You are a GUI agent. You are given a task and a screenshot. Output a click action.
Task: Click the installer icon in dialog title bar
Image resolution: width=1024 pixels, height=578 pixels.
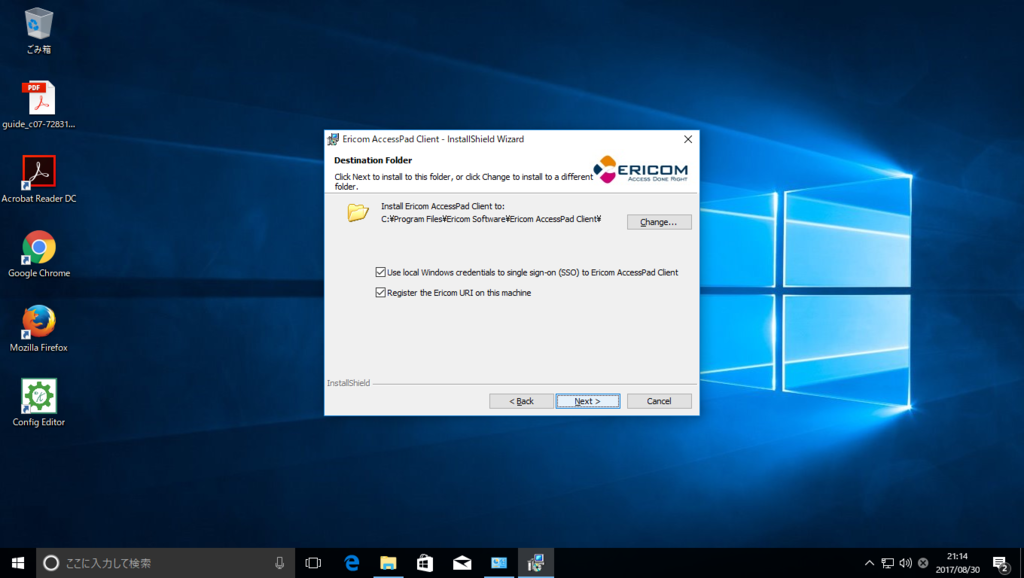[333, 139]
